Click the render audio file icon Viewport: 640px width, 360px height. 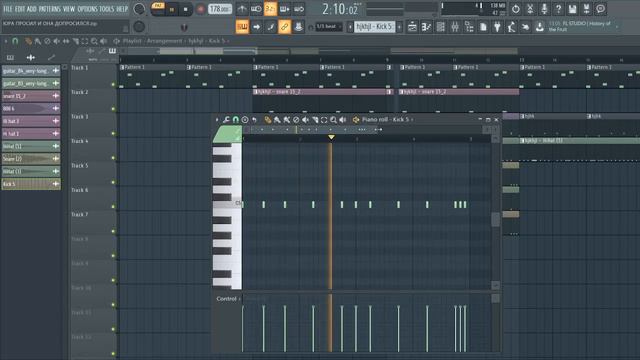coord(587,9)
